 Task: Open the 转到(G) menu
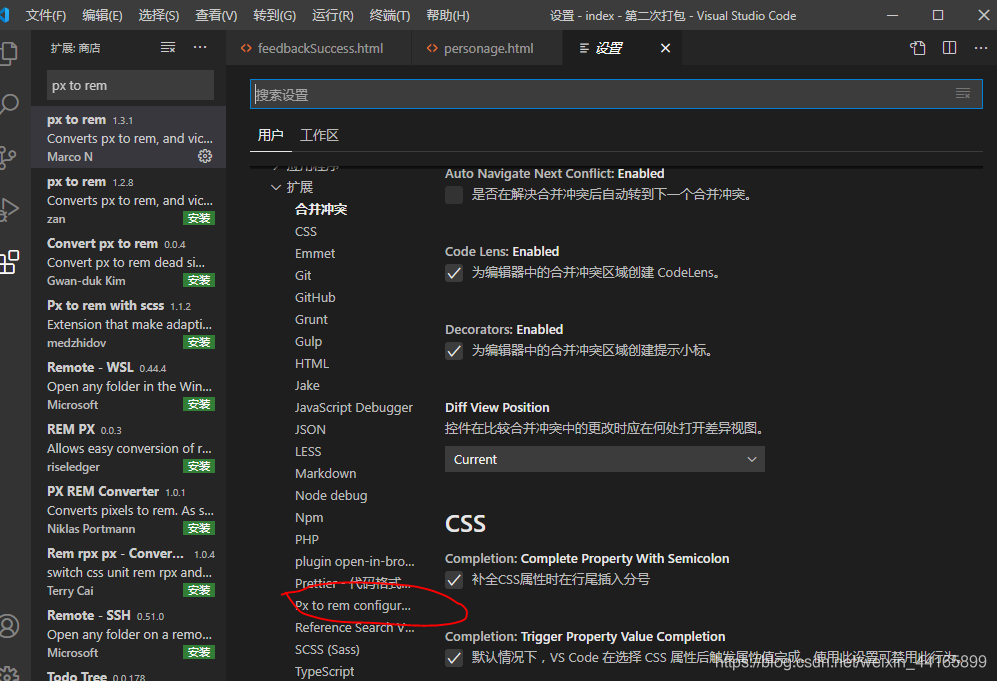click(x=275, y=15)
